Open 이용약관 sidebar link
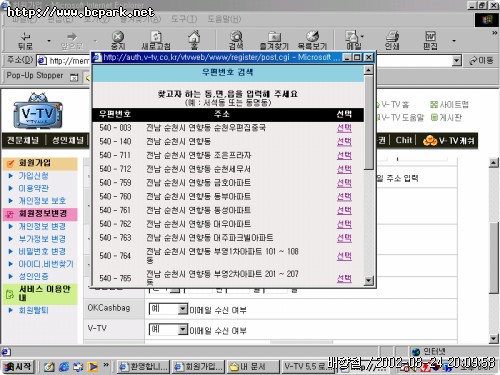Screen dimensions: 500x375 [x=33, y=188]
